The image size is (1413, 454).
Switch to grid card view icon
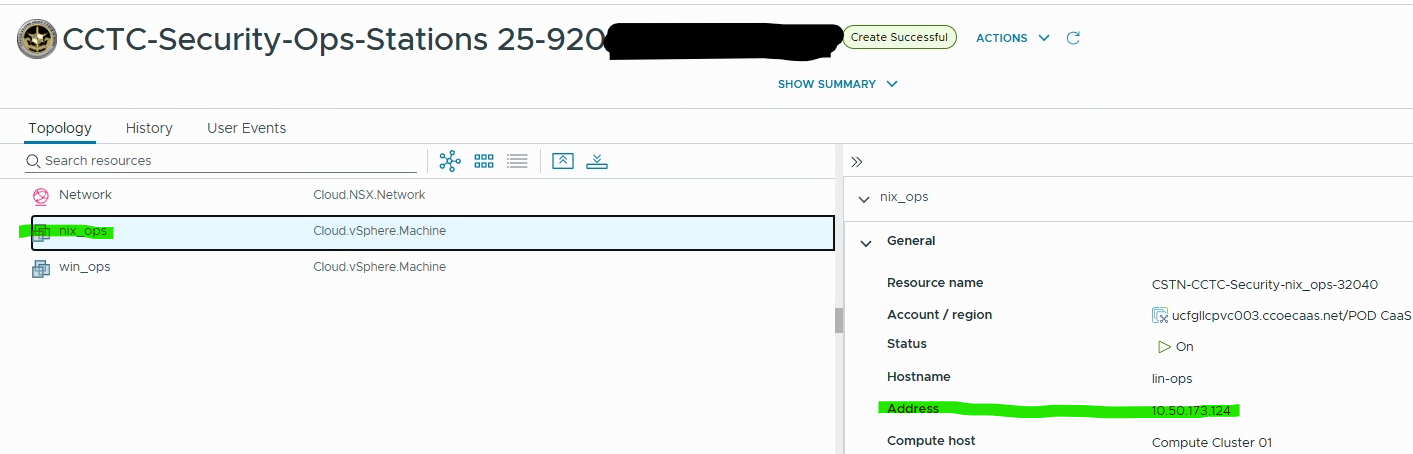[x=484, y=161]
